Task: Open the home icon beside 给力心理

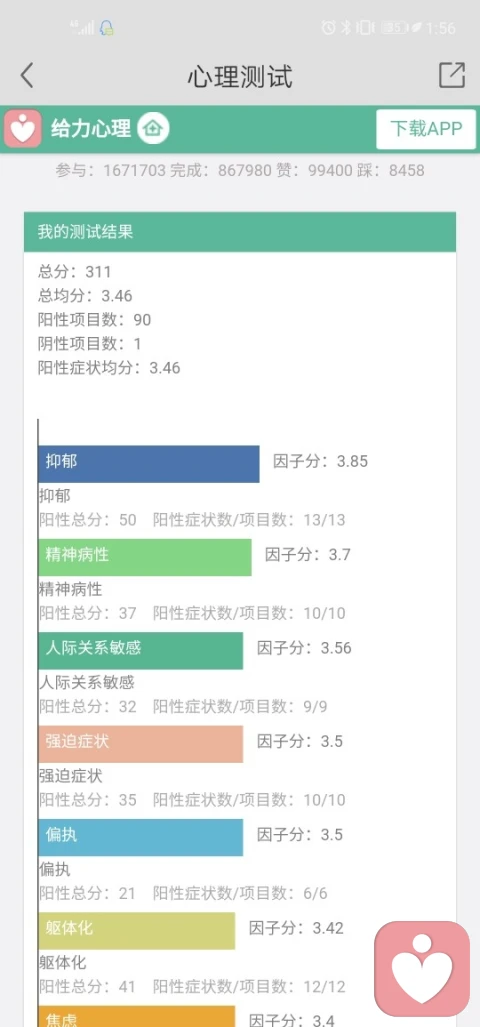Action: [153, 128]
